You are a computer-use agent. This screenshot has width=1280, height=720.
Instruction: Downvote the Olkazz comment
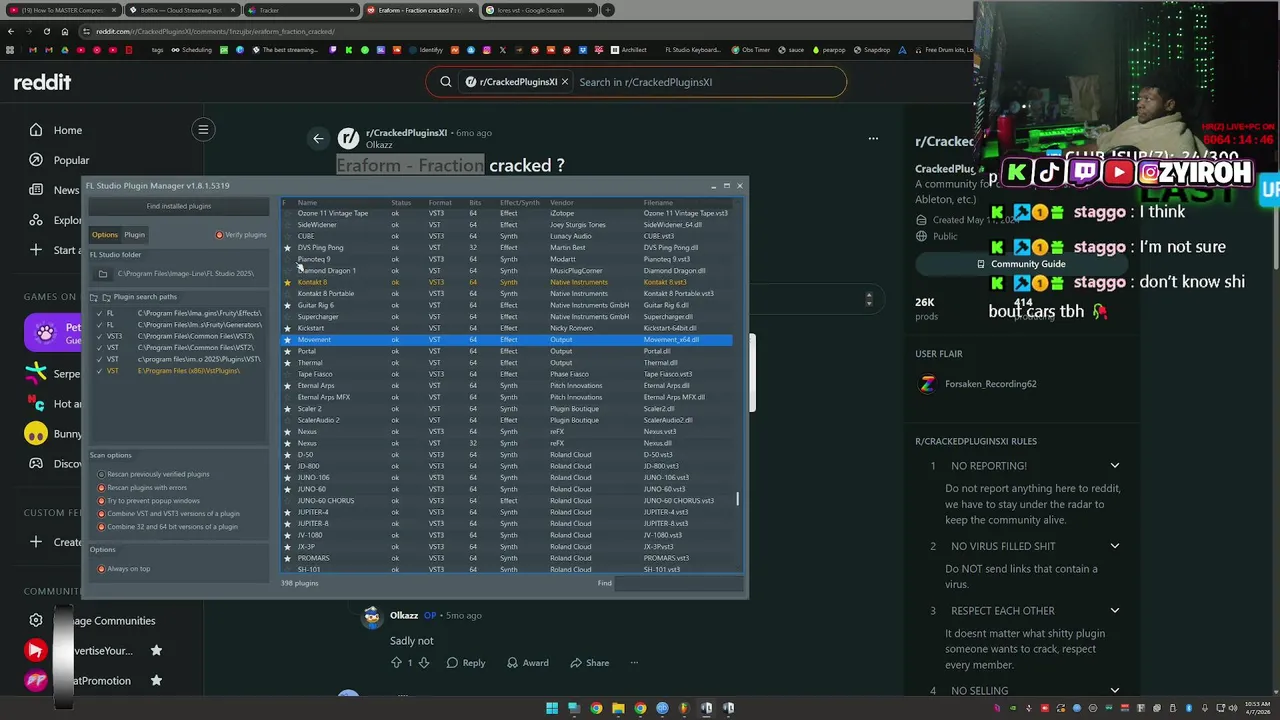pos(424,662)
